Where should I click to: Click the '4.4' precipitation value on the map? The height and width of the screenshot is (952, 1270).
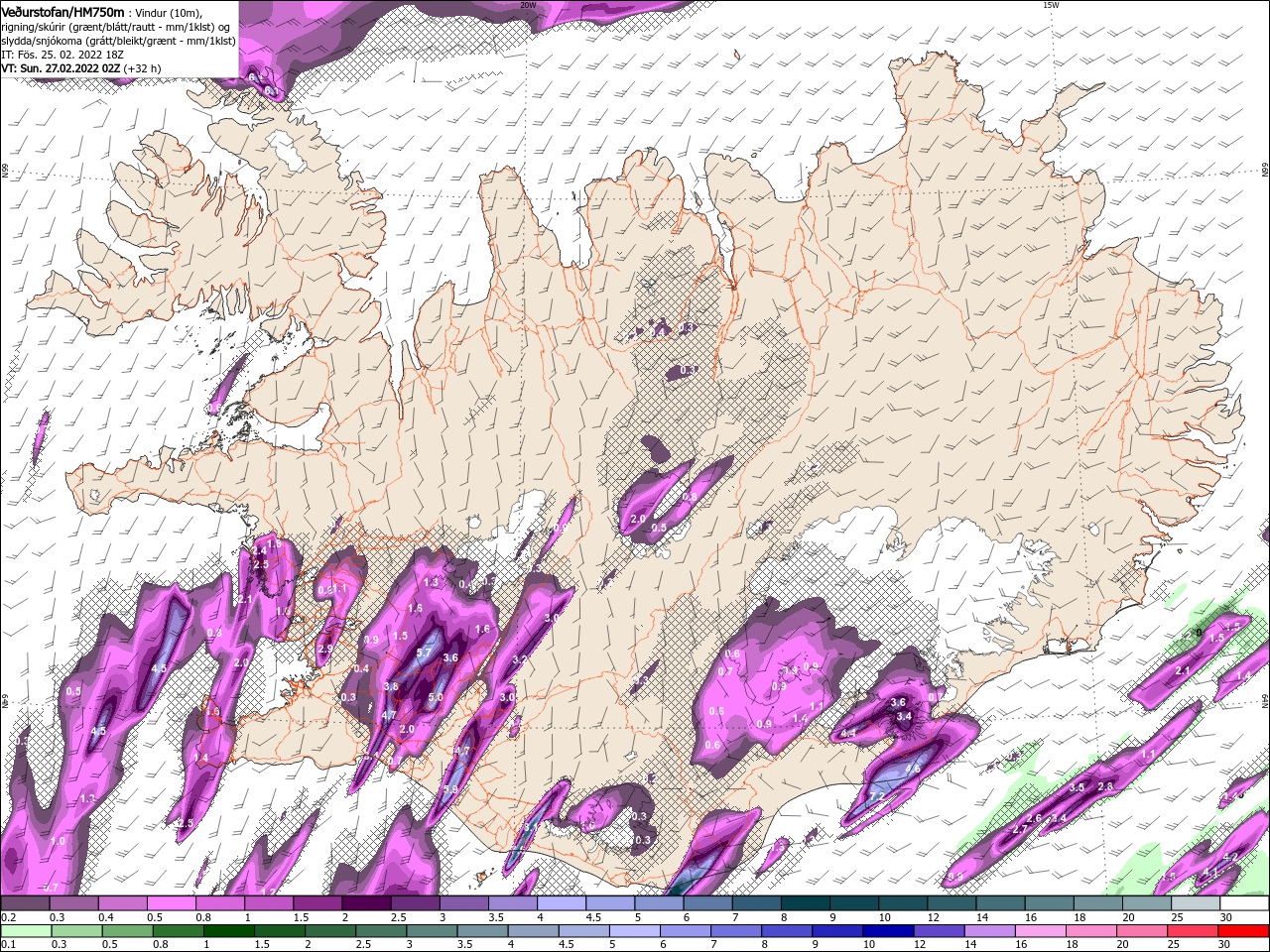pyautogui.click(x=848, y=733)
